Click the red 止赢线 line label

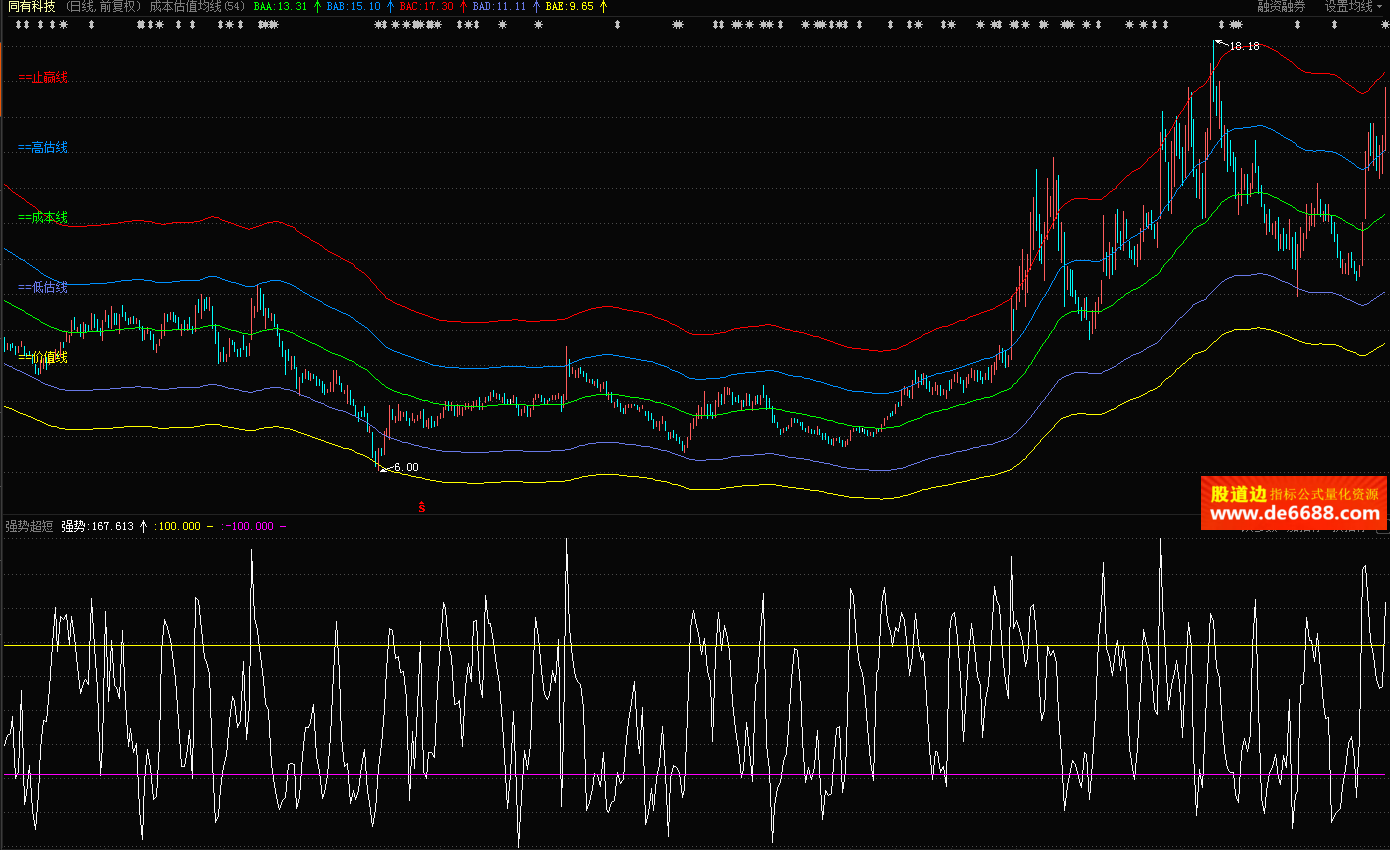(x=43, y=77)
